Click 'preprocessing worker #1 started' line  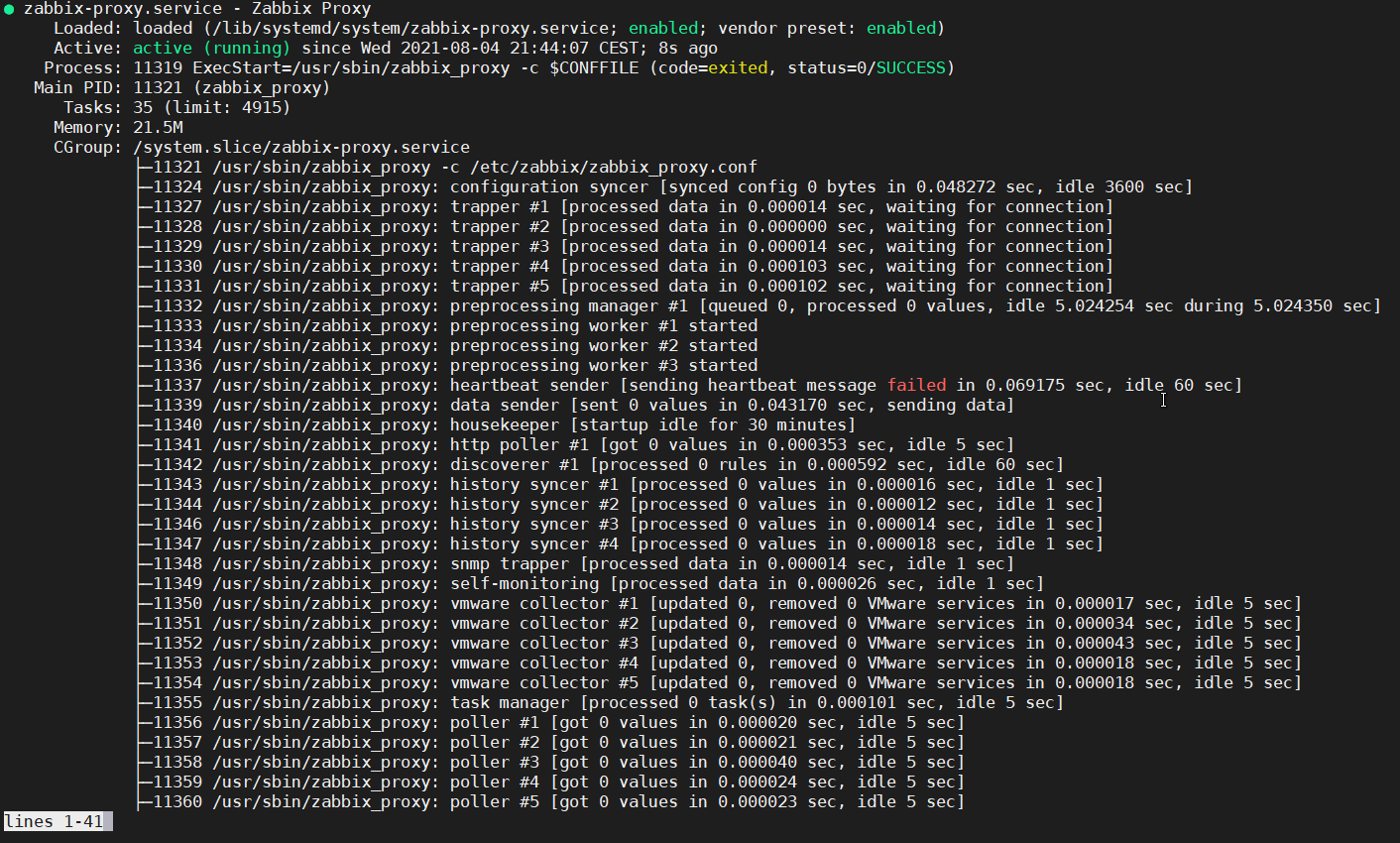448,326
